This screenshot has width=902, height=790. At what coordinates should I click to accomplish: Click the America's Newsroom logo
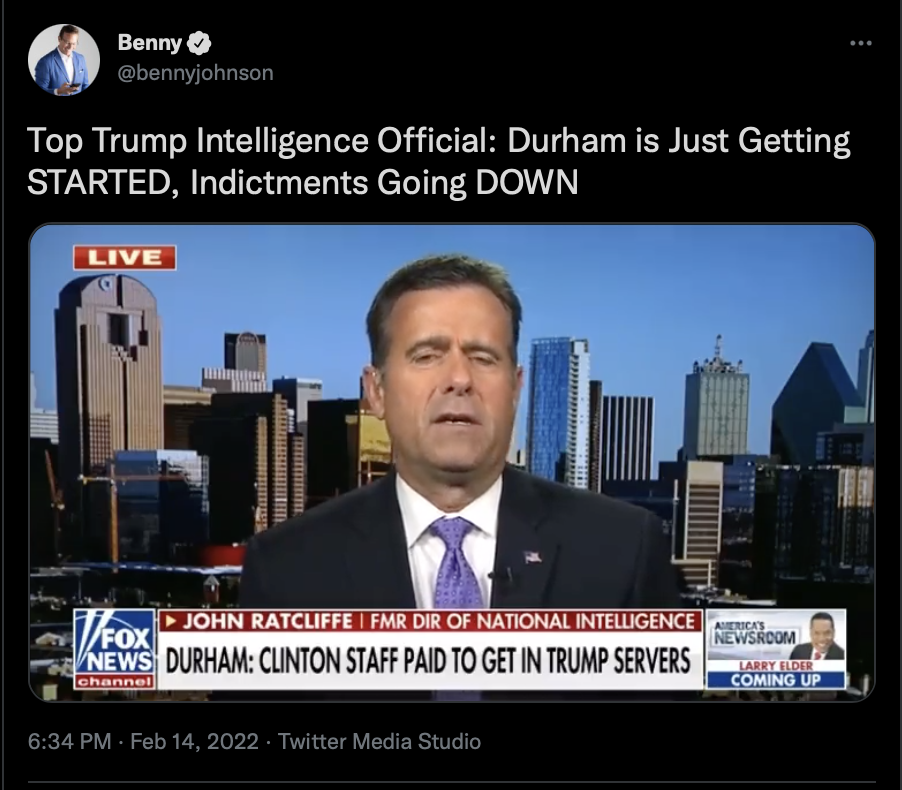tap(755, 633)
